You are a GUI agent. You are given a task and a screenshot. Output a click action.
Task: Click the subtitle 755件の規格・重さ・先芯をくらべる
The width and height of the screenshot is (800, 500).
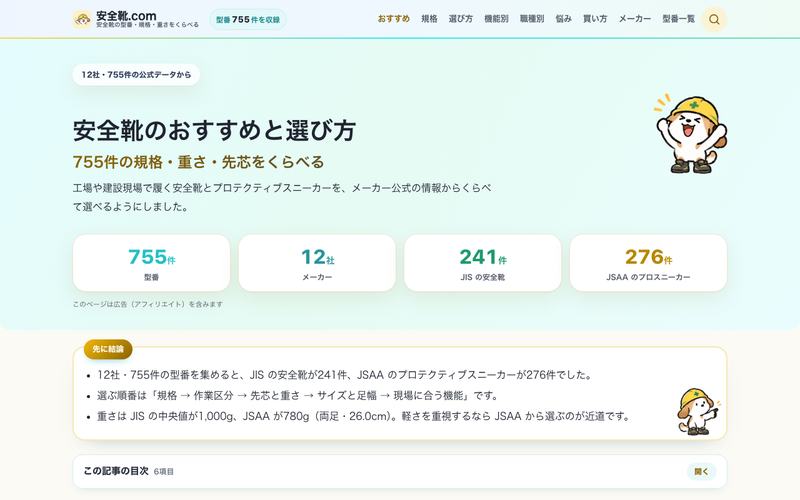[198, 162]
